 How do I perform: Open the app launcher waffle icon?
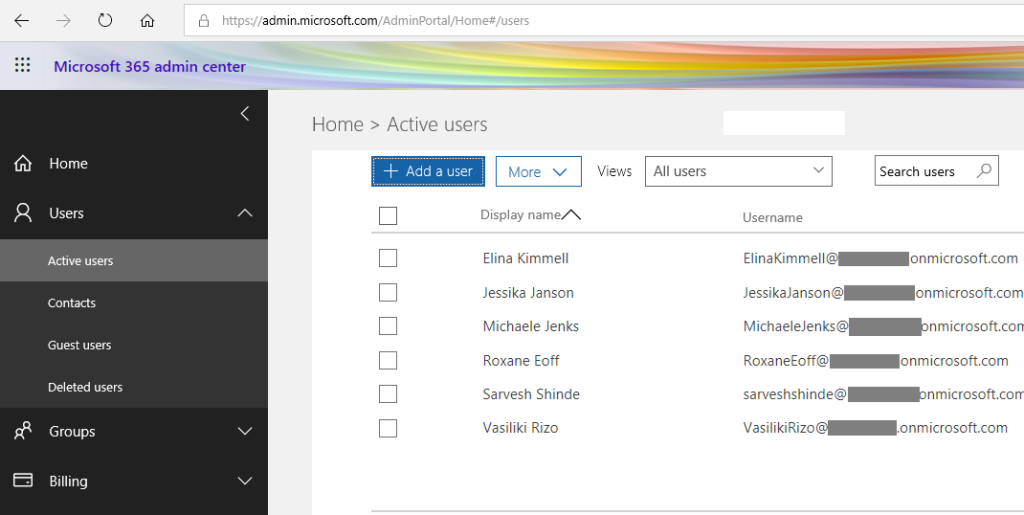(22, 65)
